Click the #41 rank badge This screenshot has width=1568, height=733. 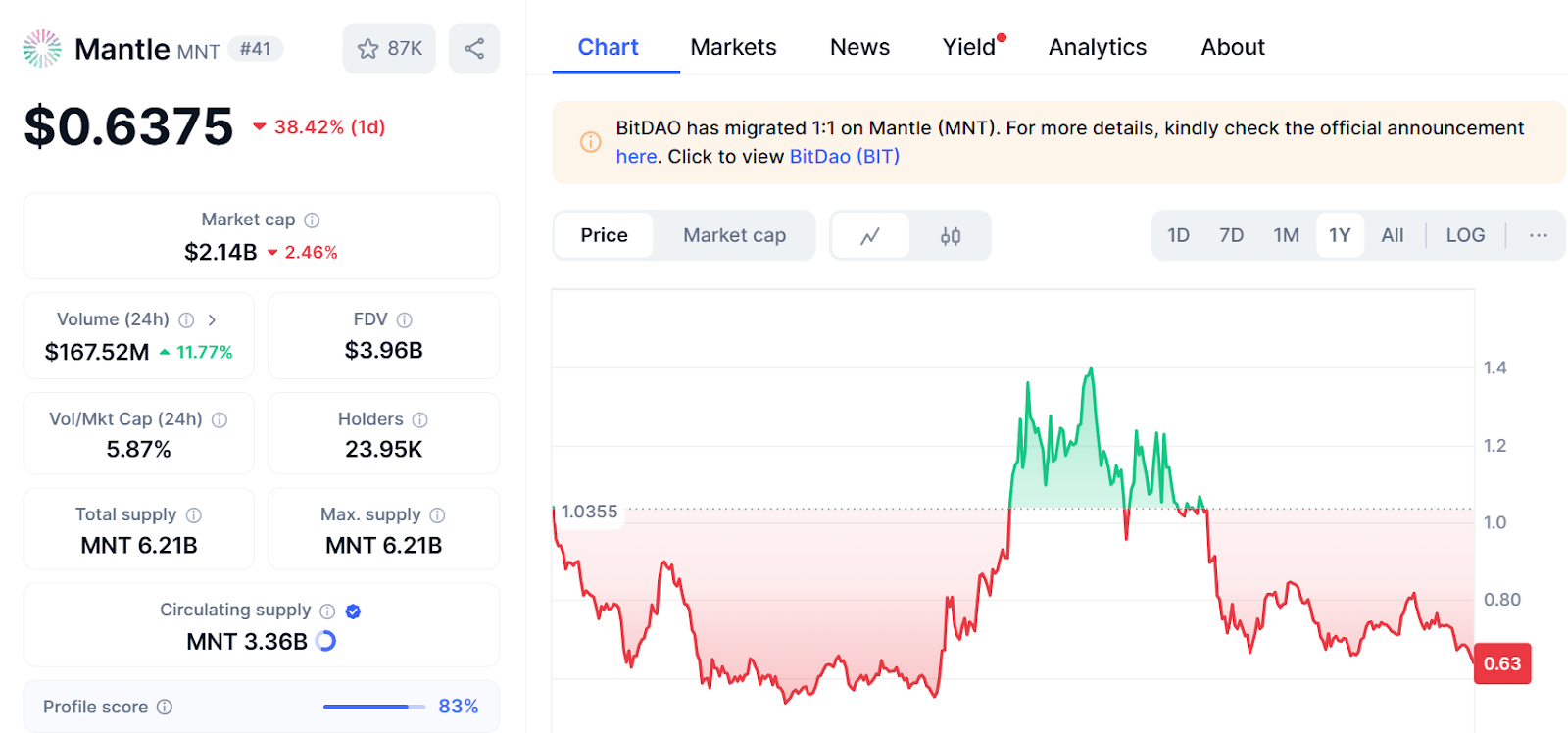click(x=256, y=48)
